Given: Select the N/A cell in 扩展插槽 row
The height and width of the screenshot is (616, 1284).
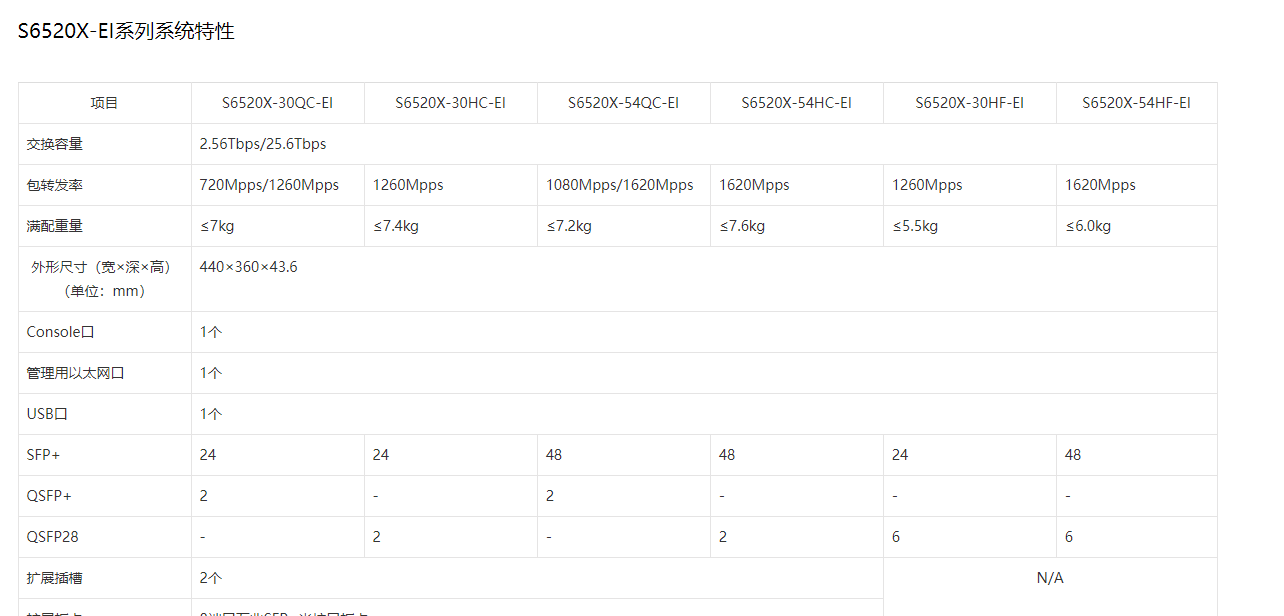Looking at the screenshot, I should click(1050, 578).
